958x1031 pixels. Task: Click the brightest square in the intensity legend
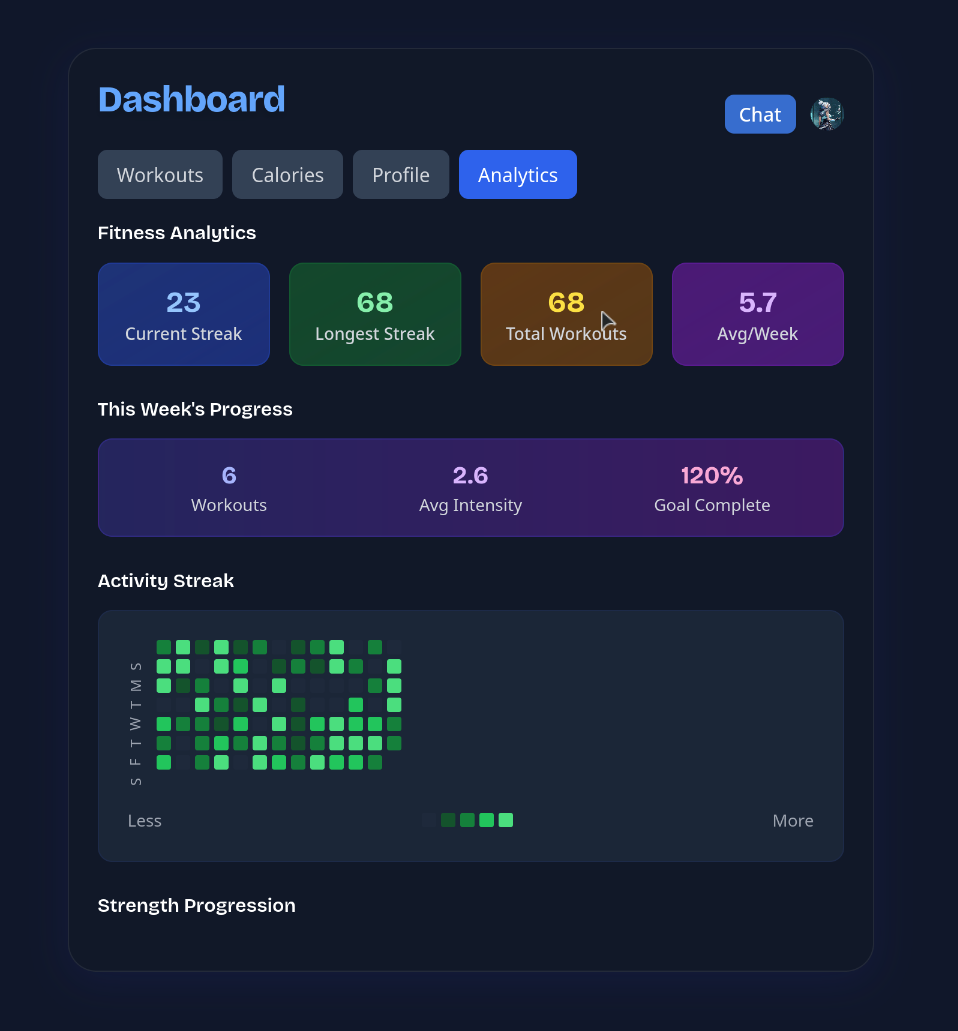[506, 820]
